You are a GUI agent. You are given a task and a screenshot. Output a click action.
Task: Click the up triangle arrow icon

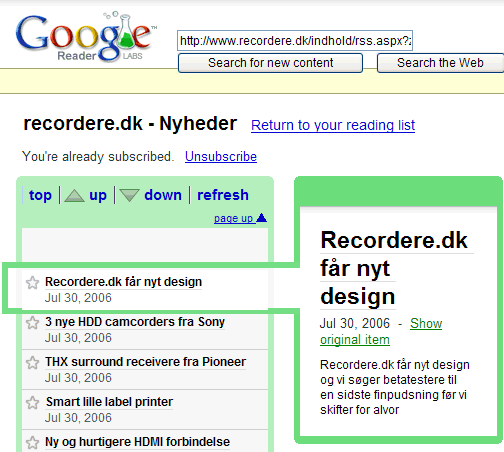[74, 195]
